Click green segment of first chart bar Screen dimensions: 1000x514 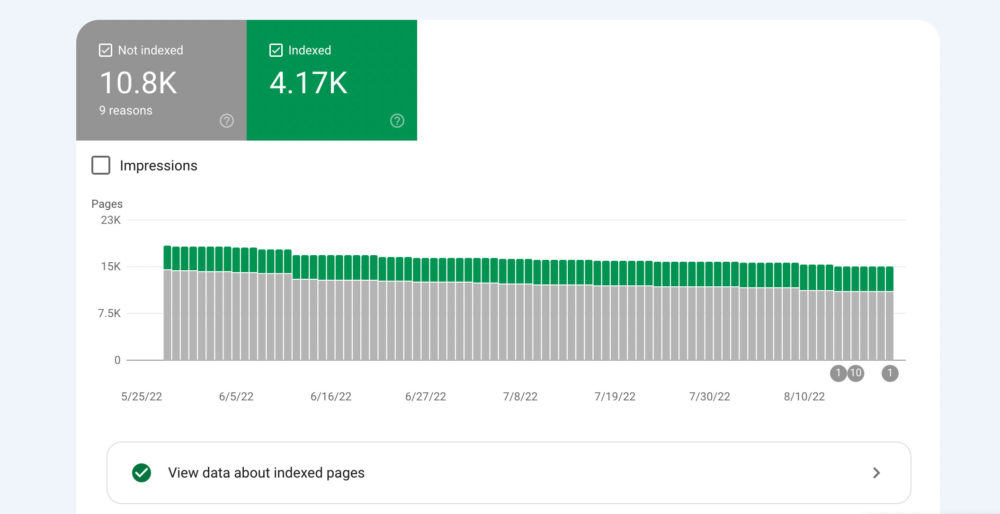167,257
